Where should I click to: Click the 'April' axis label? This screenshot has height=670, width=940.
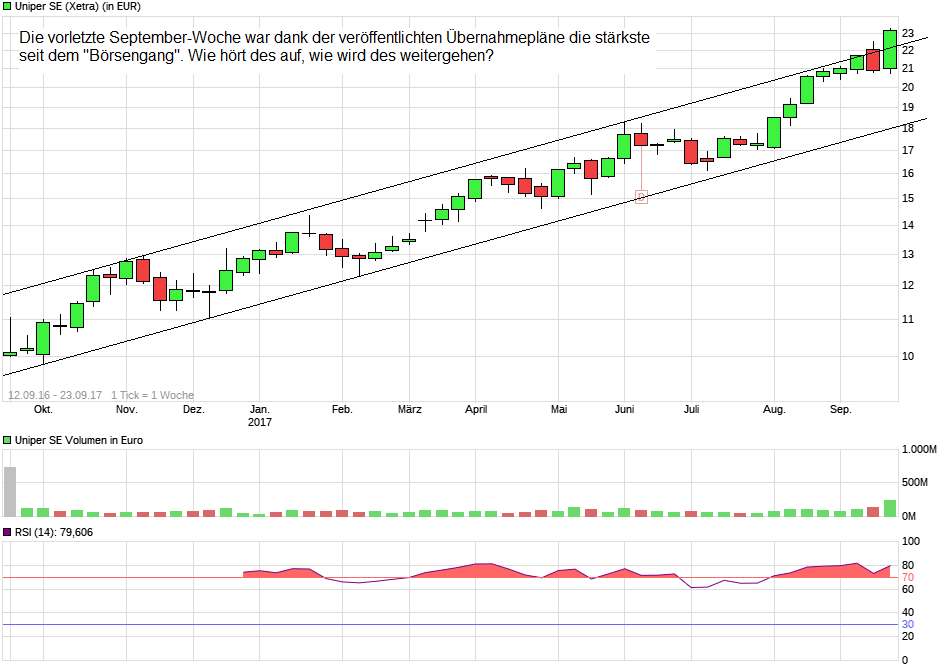click(476, 409)
